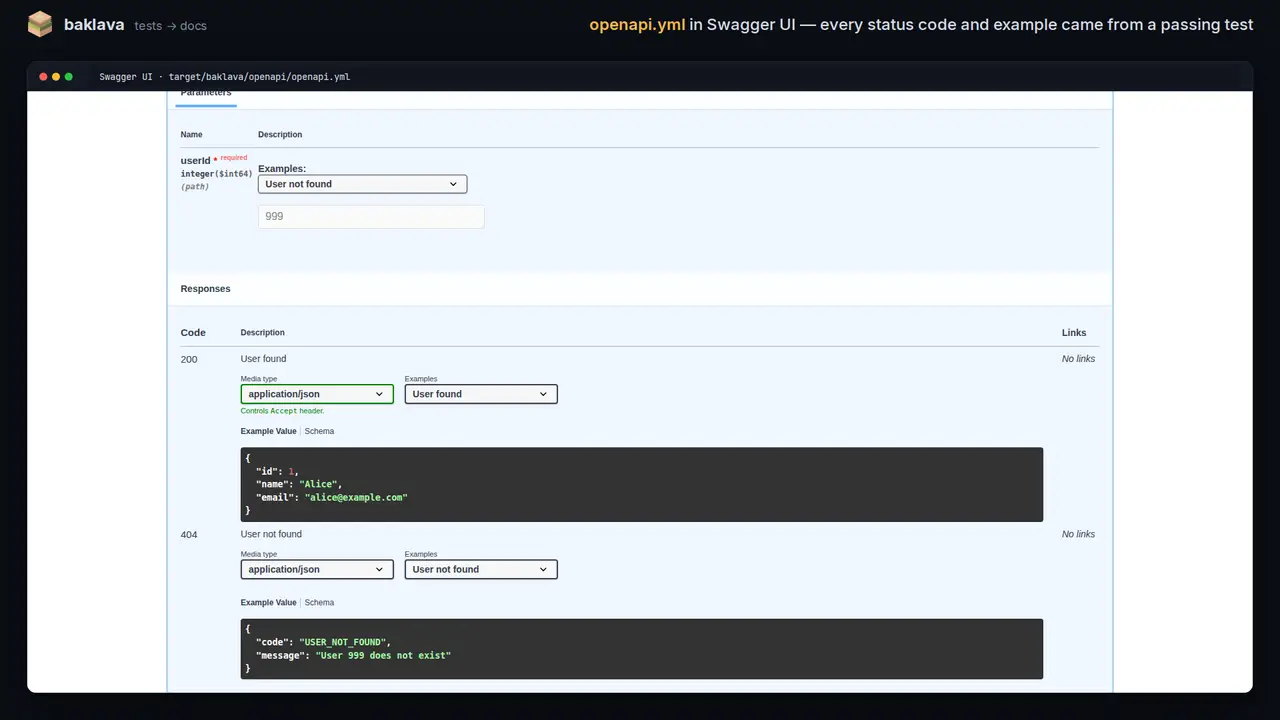Click the openapi.yml highlighted heading text
This screenshot has width=1280, height=720.
637,25
